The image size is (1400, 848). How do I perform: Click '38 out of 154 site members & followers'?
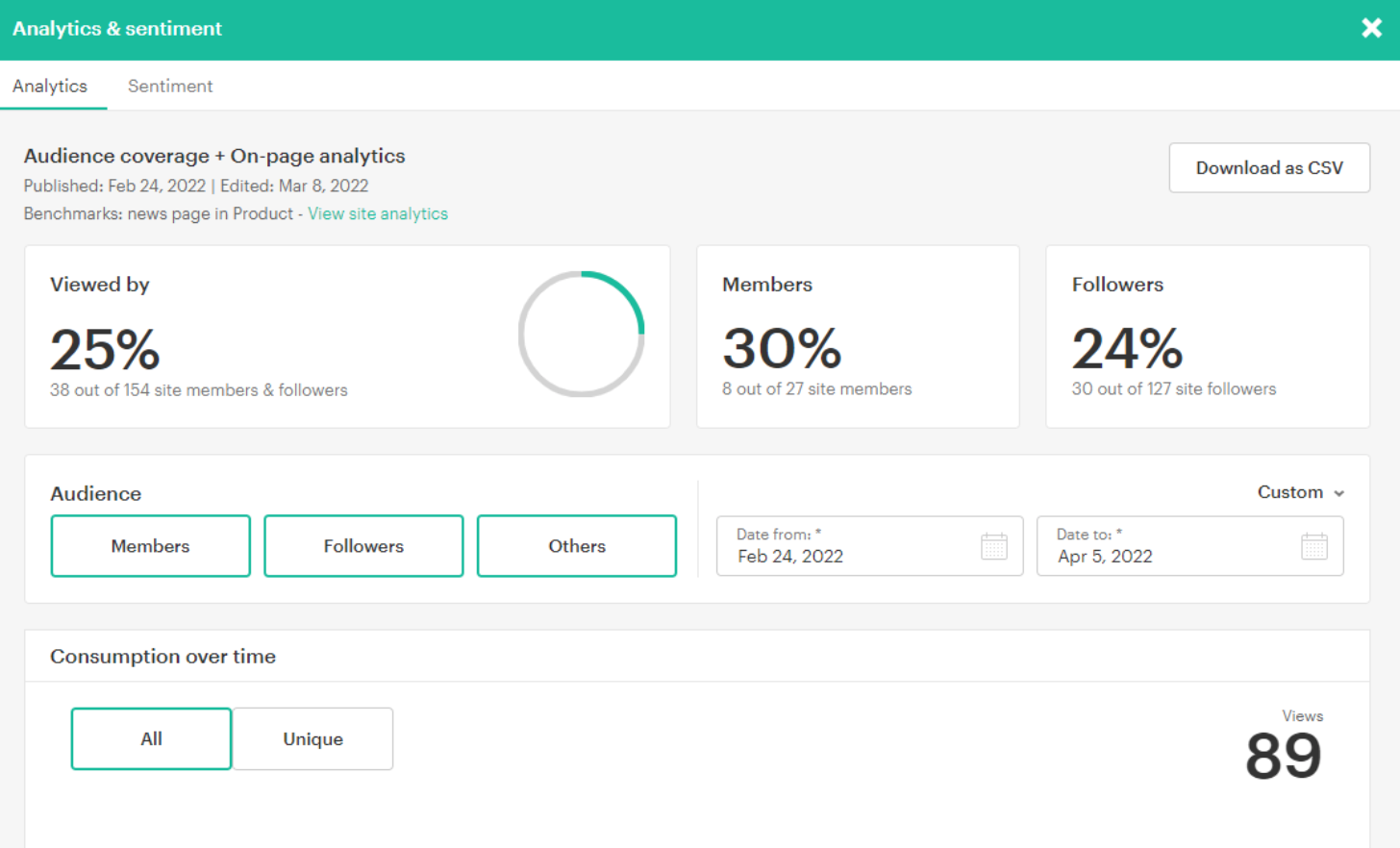point(199,389)
